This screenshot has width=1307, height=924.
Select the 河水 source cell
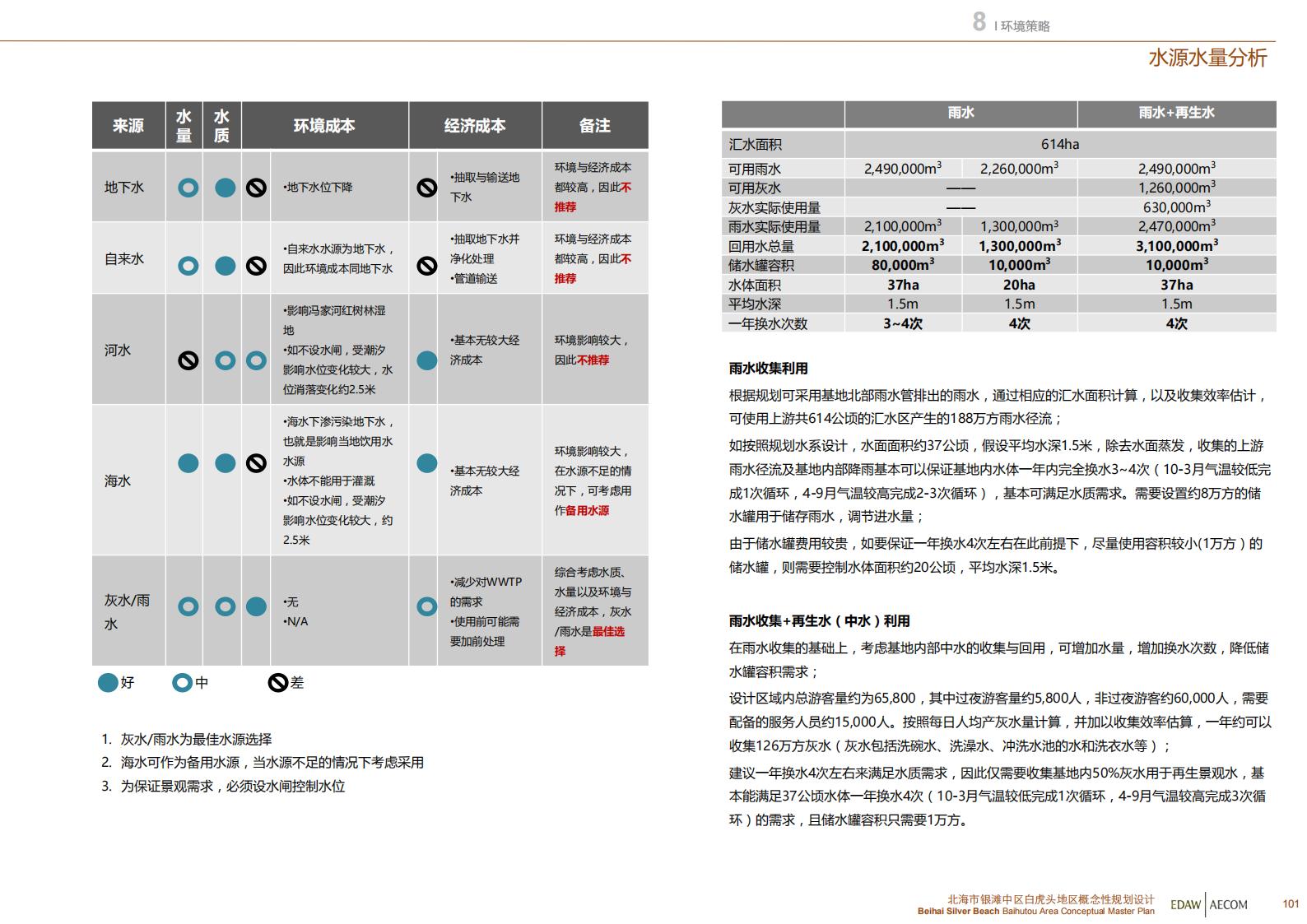[128, 350]
